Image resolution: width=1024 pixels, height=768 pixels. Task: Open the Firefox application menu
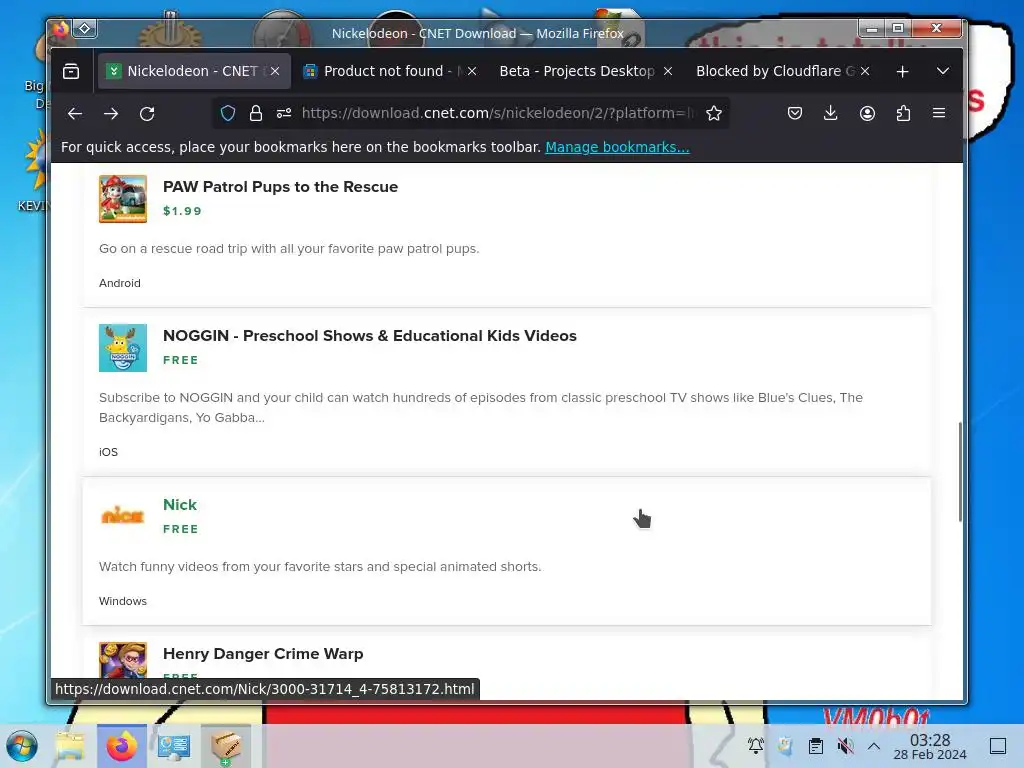[x=939, y=114]
